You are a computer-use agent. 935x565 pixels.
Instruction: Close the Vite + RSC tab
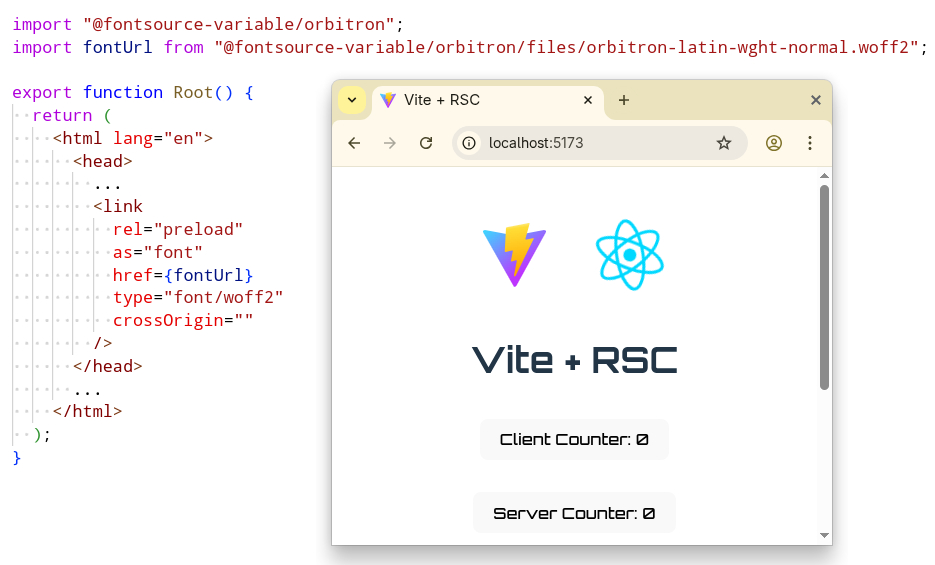pyautogui.click(x=588, y=100)
